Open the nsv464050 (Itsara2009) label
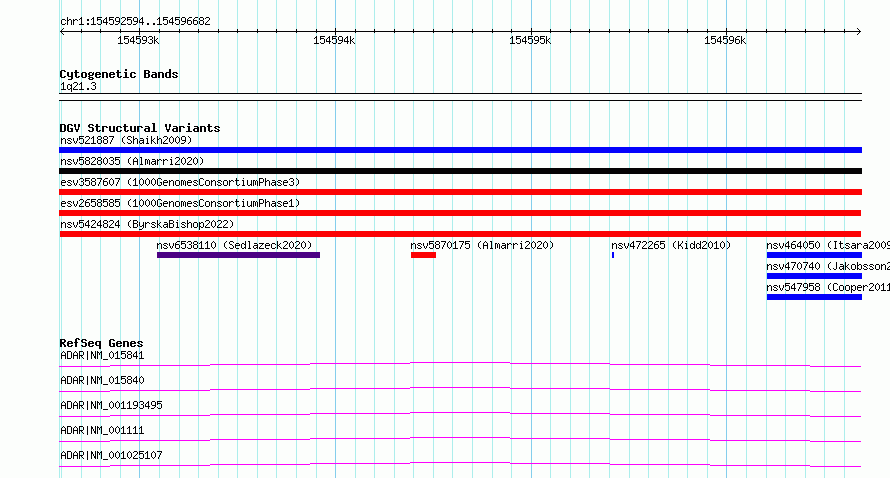This screenshot has width=890, height=478. click(x=828, y=245)
